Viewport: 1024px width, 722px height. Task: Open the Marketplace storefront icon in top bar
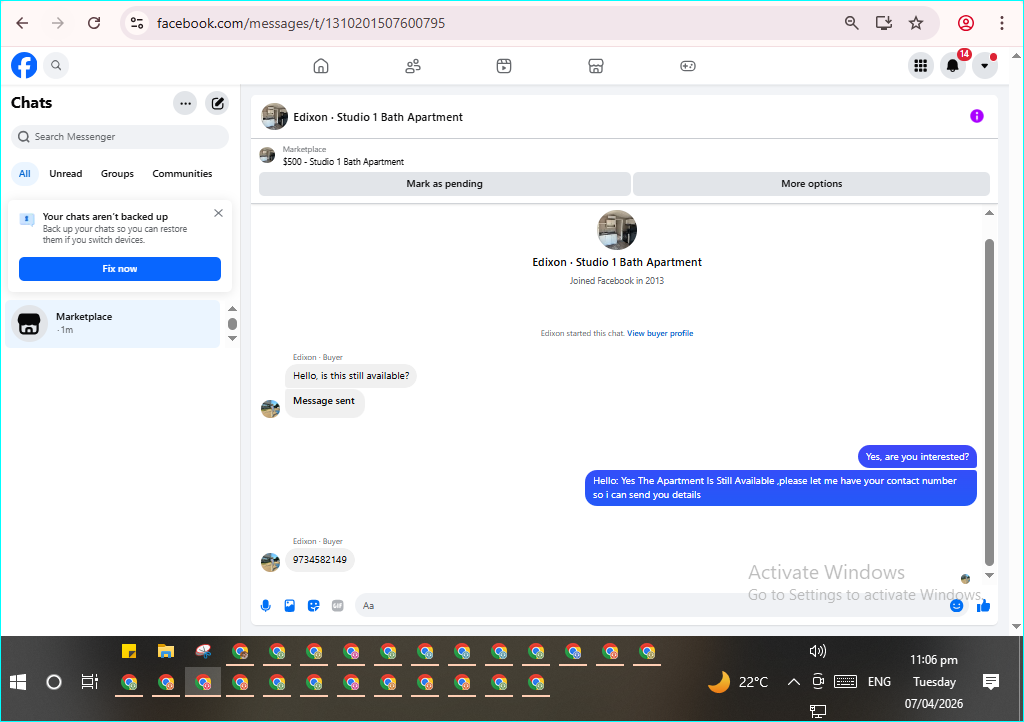tap(596, 66)
